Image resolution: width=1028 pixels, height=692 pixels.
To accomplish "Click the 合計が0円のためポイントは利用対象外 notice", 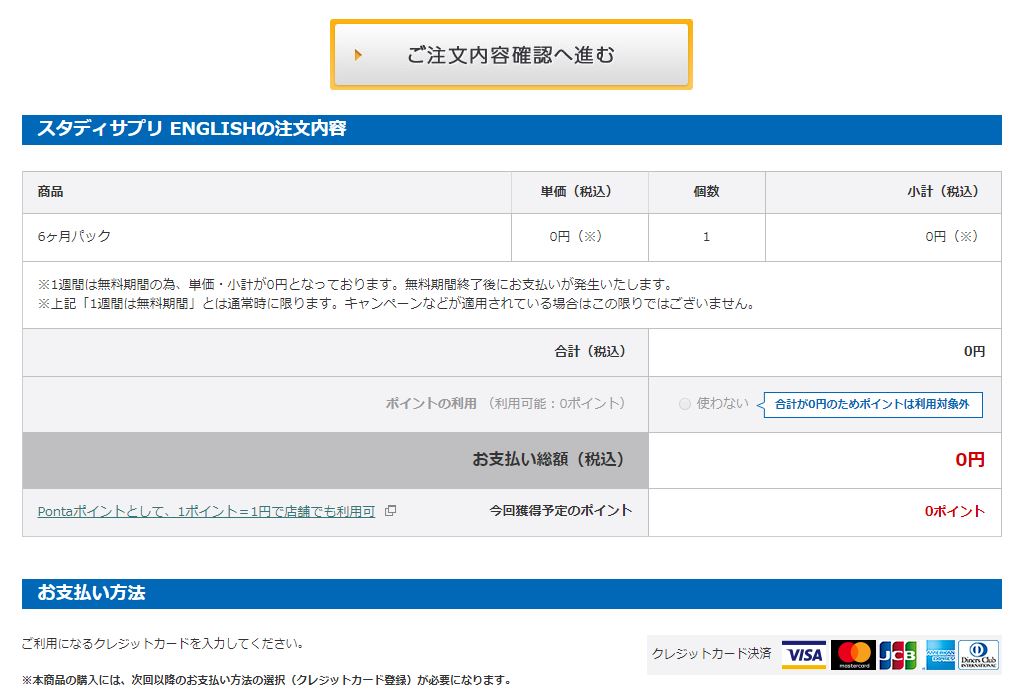I will pyautogui.click(x=872, y=405).
